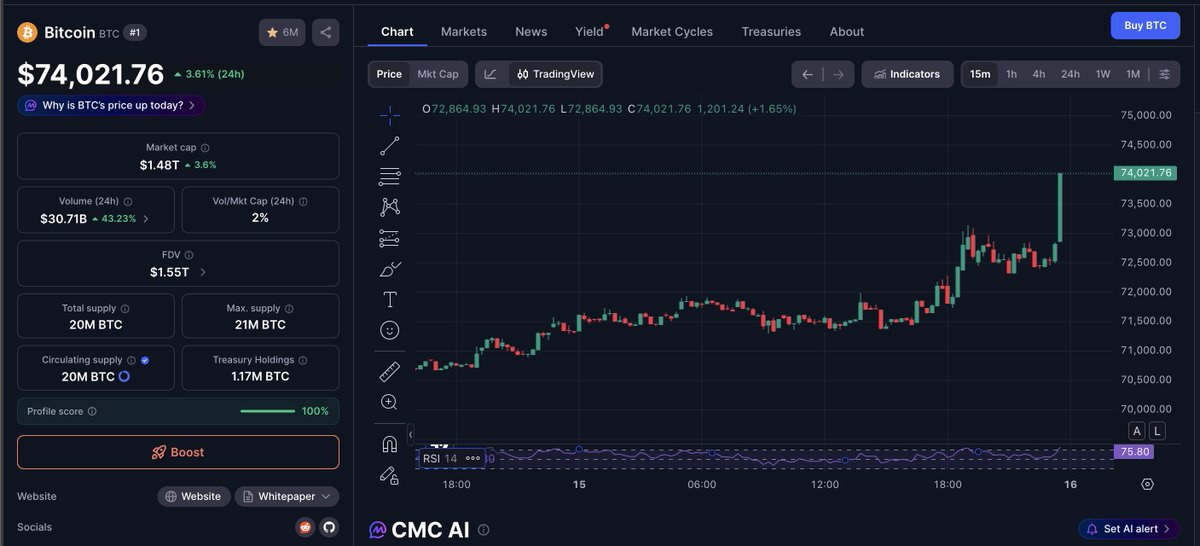
Task: Share Bitcoin page via share icon
Action: [326, 32]
